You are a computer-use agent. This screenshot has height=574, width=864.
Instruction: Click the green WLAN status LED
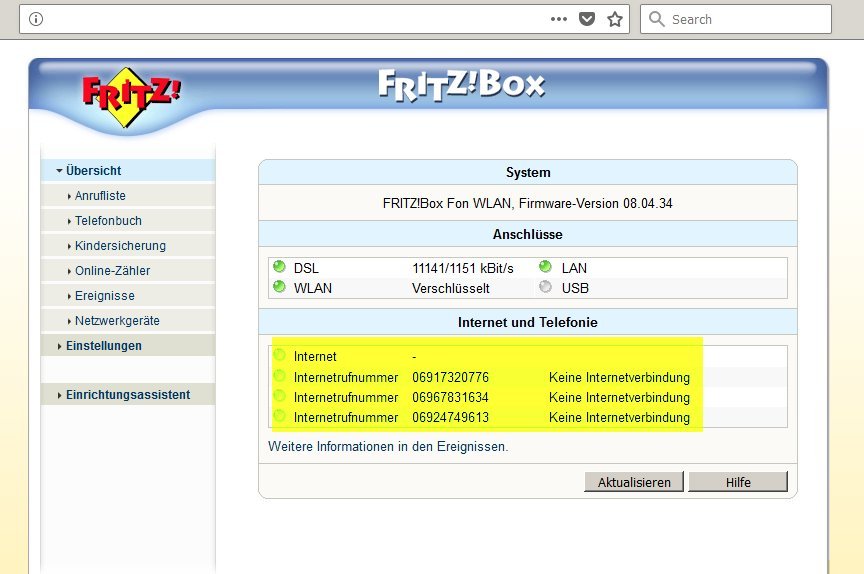[x=279, y=286]
